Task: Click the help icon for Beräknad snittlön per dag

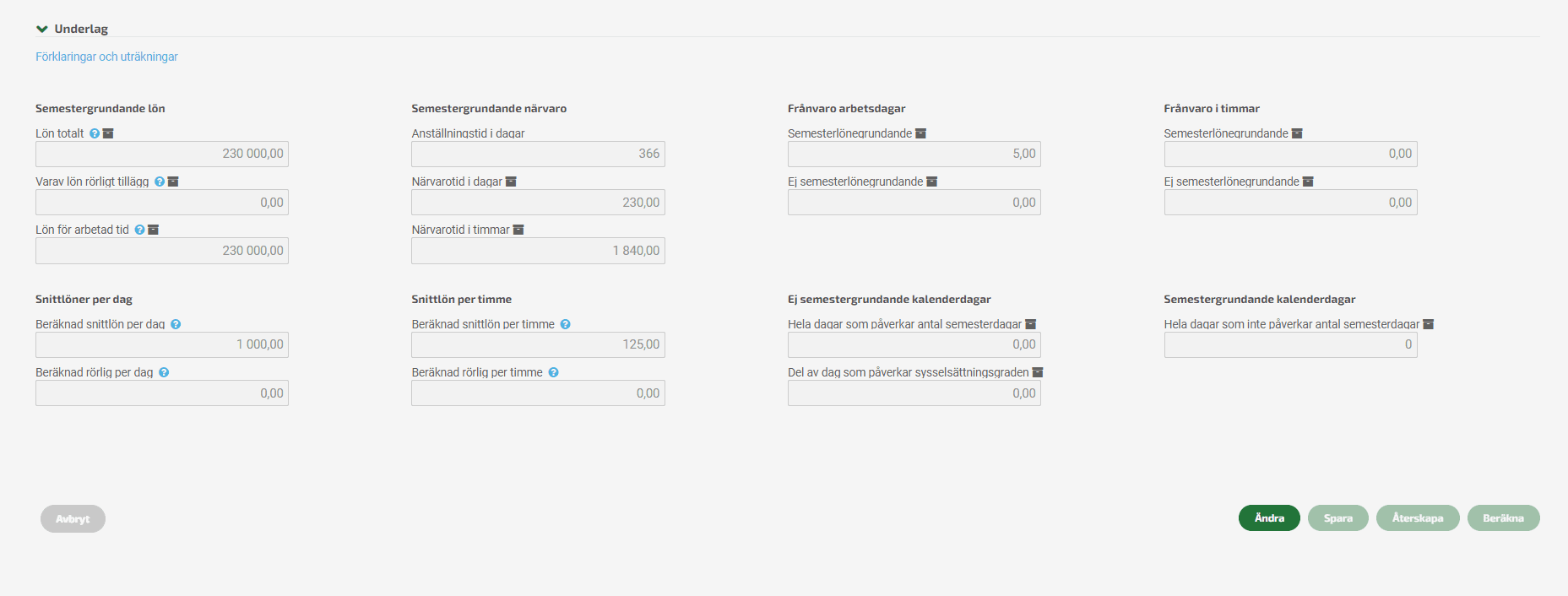Action: 176,324
